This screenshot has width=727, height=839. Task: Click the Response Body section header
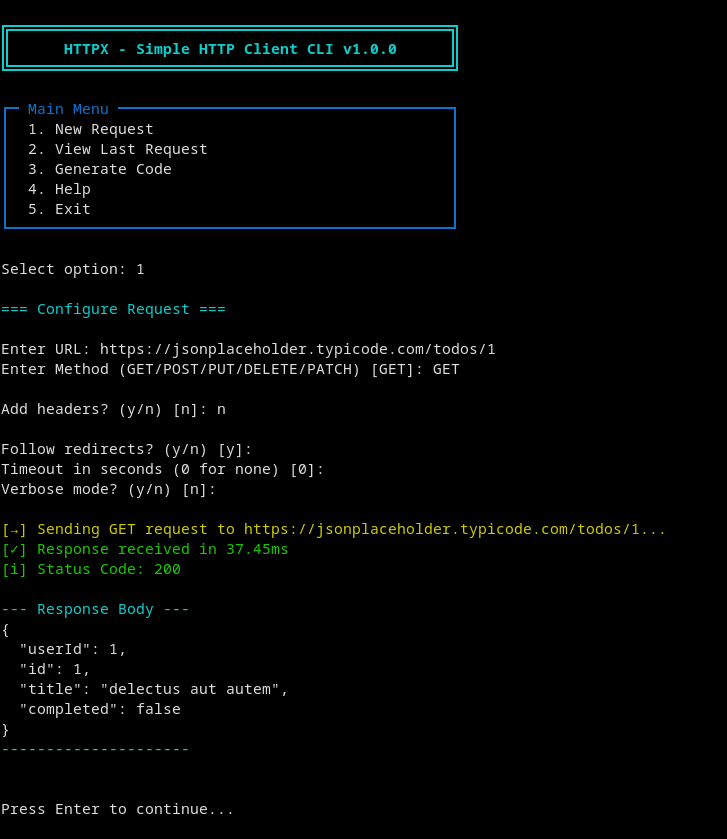pyautogui.click(x=95, y=609)
